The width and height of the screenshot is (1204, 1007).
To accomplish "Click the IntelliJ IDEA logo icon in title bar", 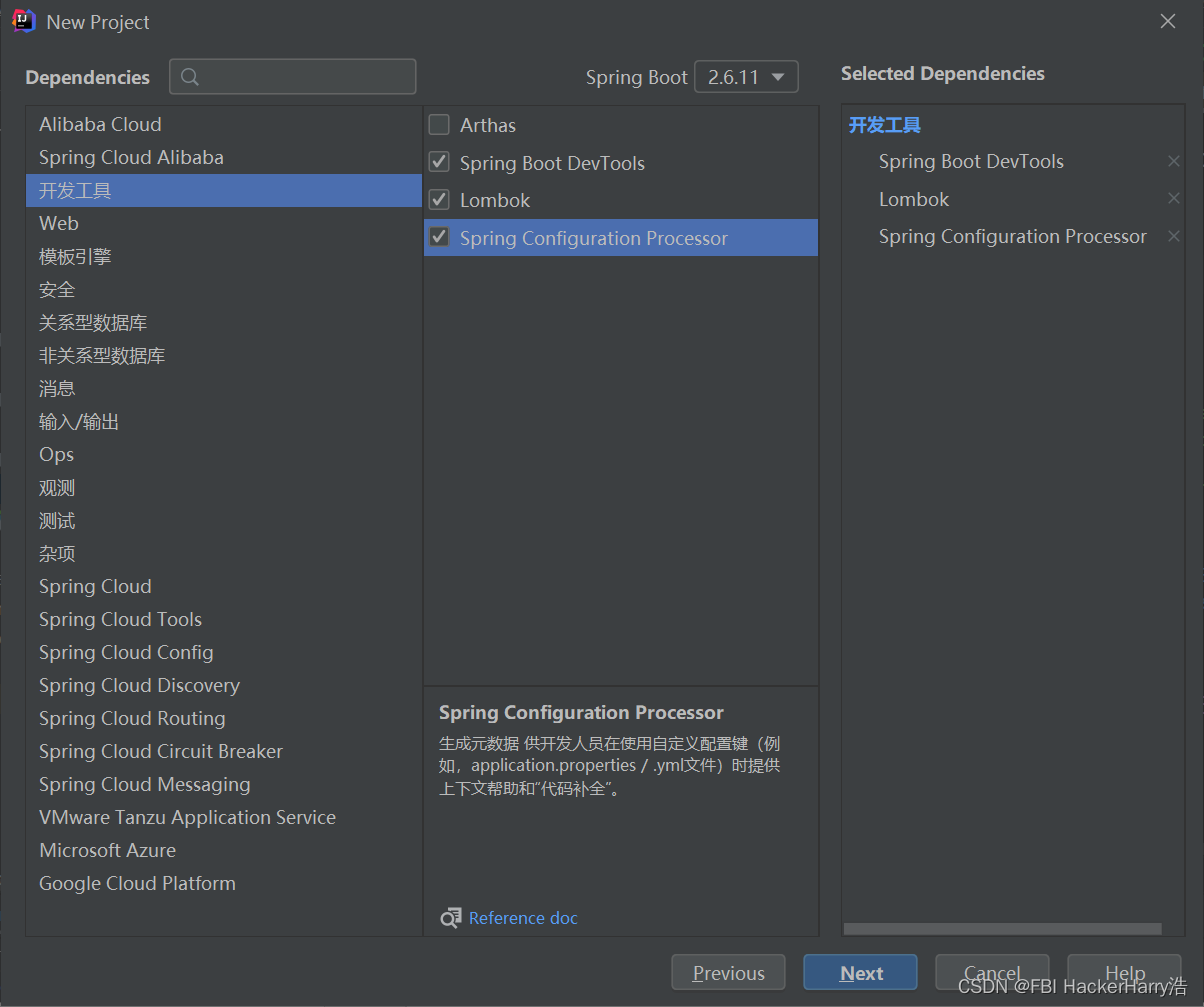I will (x=24, y=21).
